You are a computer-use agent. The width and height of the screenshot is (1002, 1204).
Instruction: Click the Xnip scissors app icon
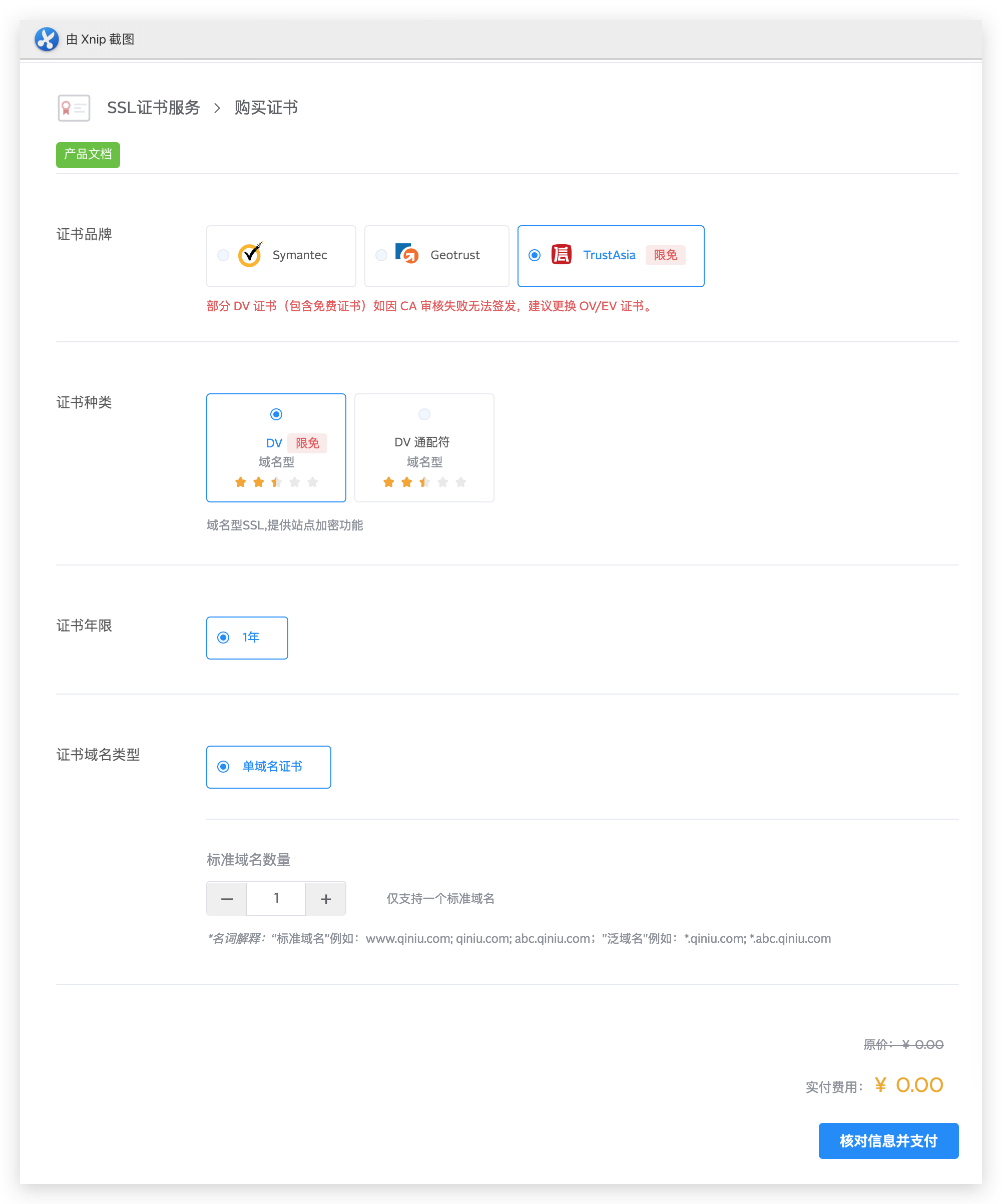(x=47, y=39)
